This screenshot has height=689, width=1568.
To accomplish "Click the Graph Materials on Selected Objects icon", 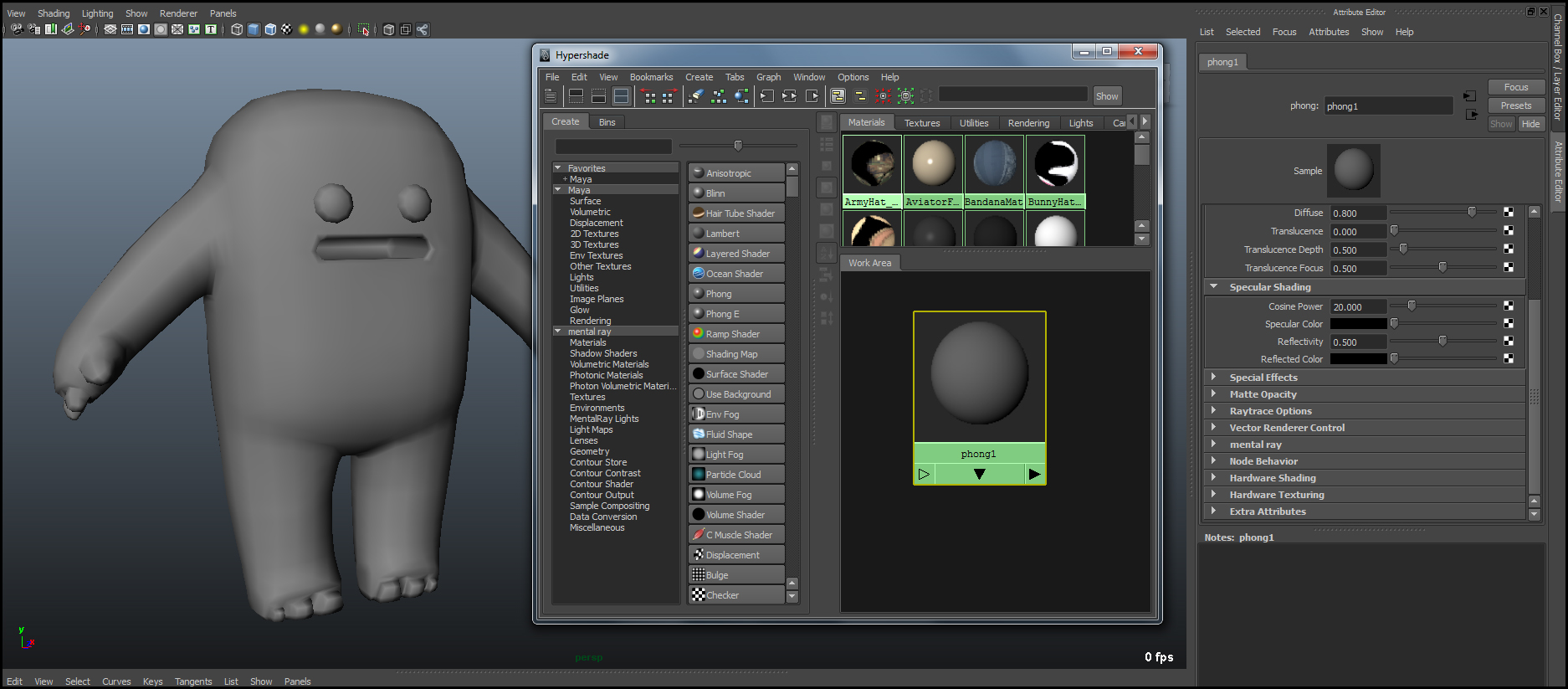I will tap(741, 96).
